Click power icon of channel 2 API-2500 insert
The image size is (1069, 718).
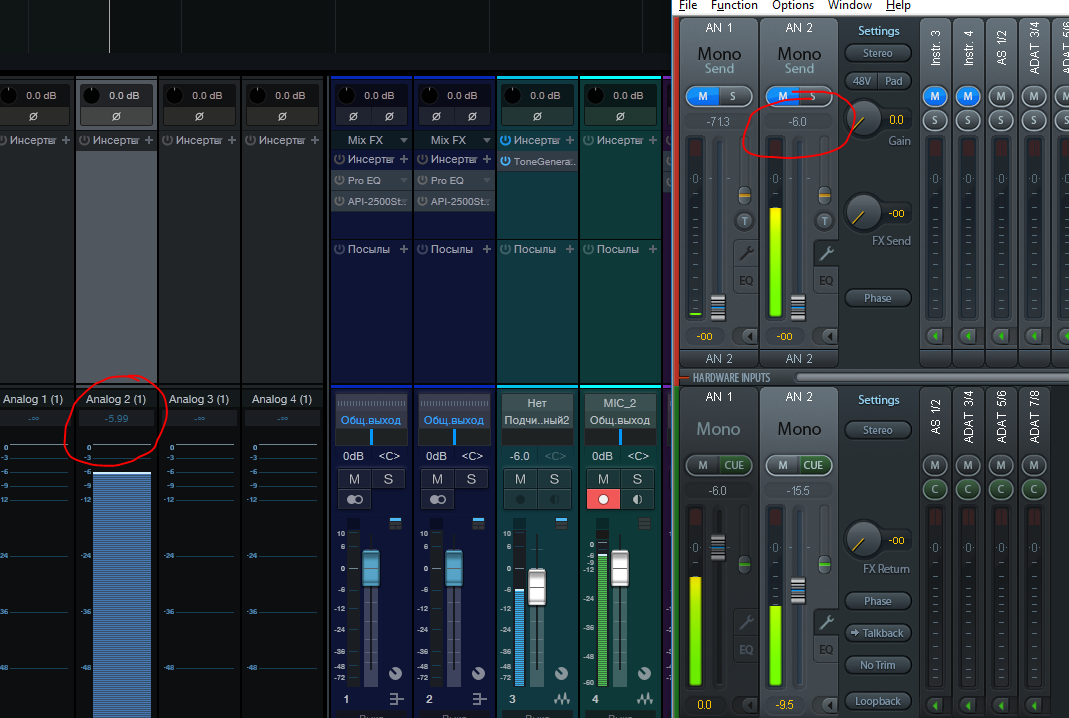click(x=422, y=201)
